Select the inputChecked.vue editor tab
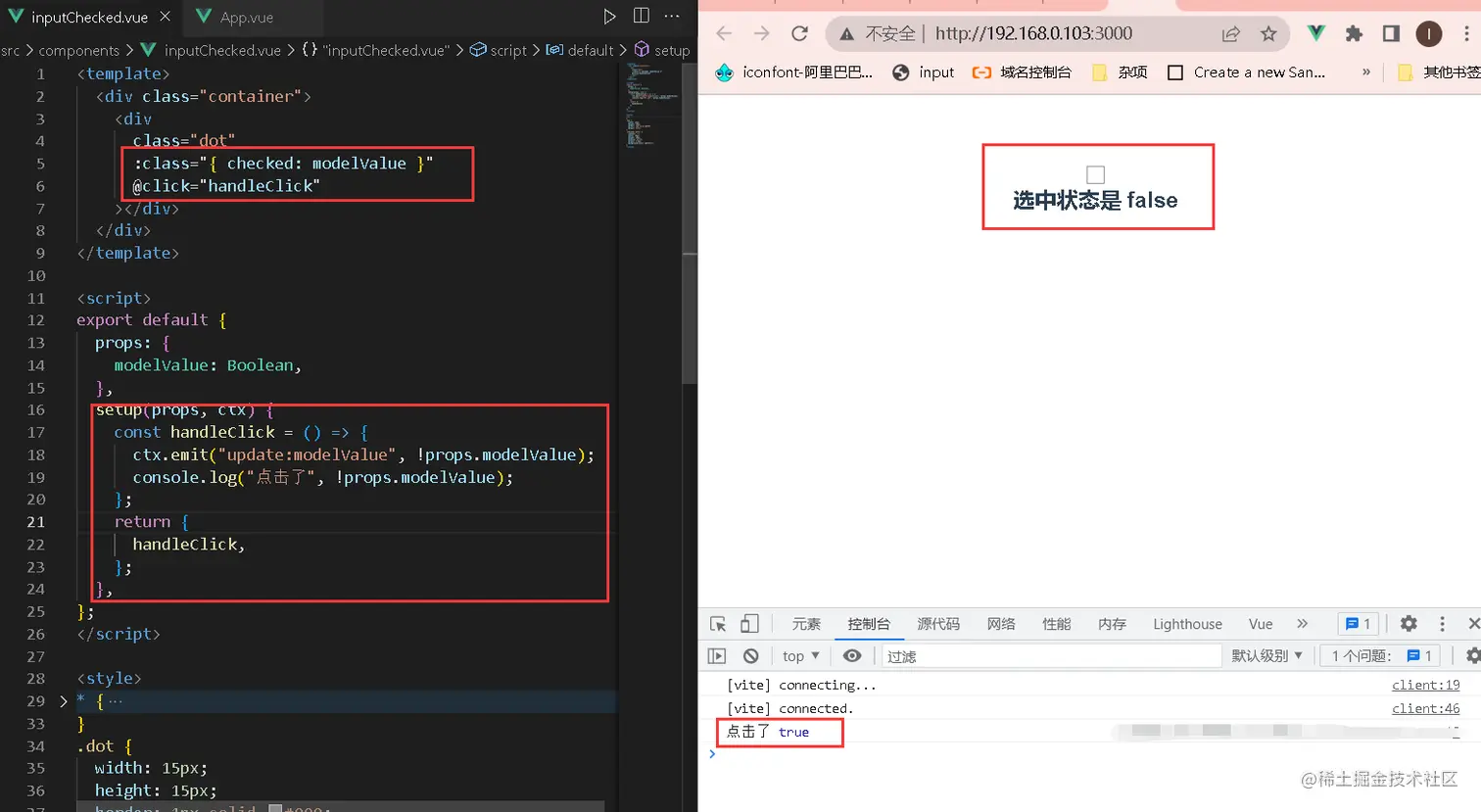 coord(88,17)
